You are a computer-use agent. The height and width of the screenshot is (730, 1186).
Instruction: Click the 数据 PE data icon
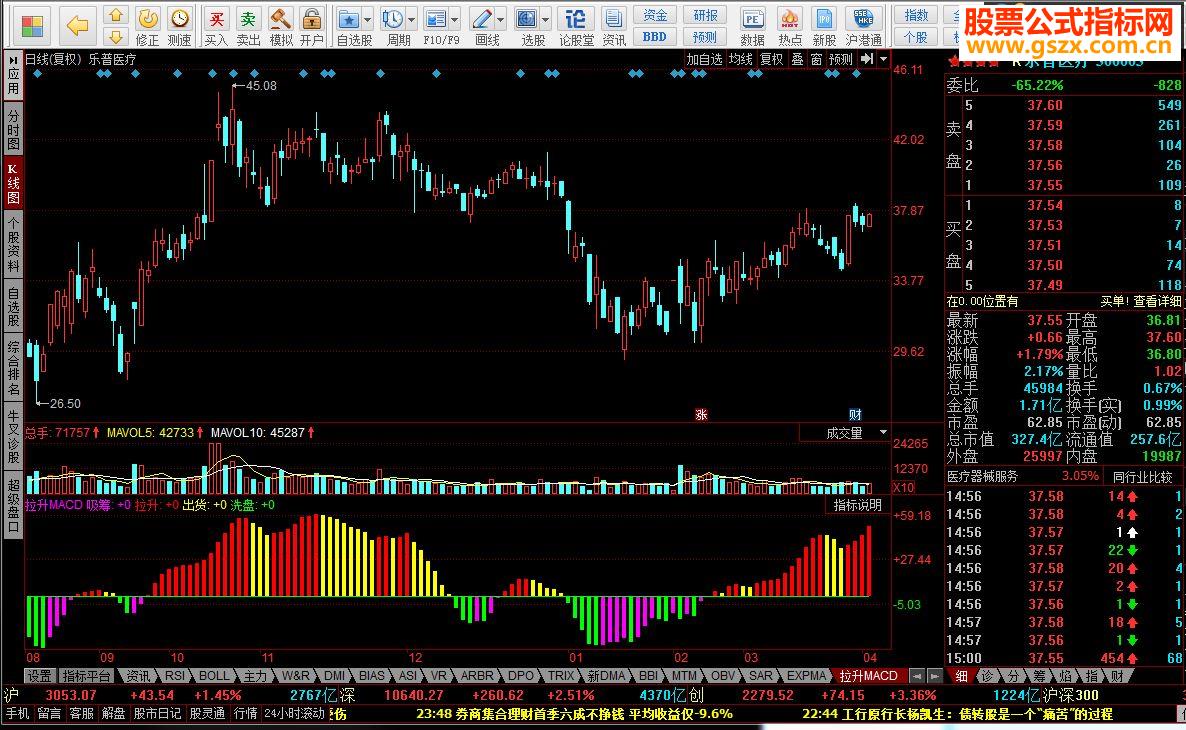[752, 19]
